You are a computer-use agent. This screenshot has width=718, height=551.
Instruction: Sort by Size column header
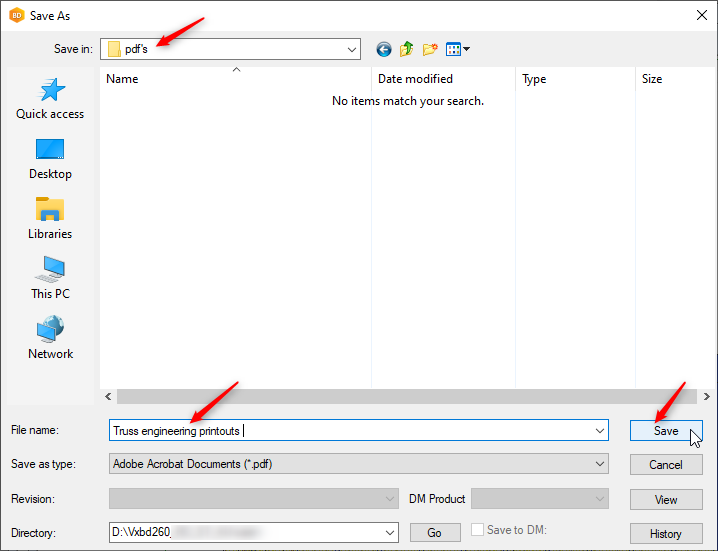[674, 79]
